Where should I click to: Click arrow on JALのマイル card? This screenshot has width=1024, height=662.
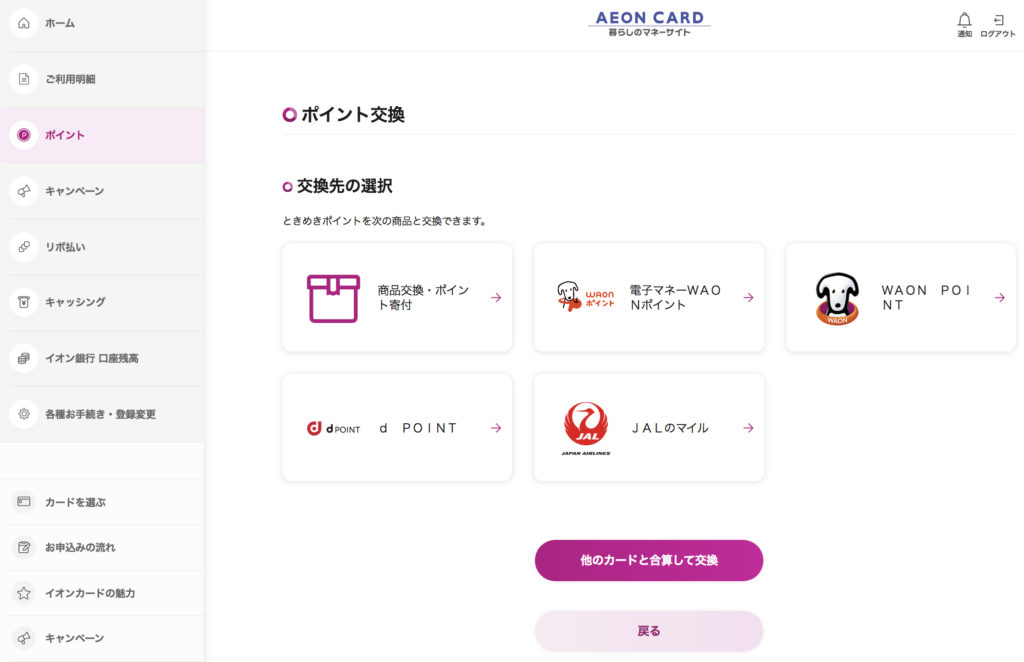pos(748,428)
